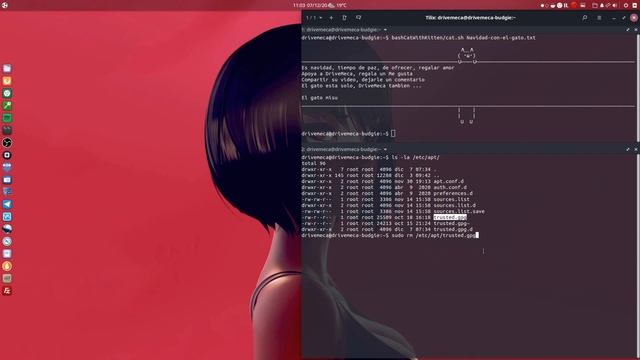Viewport: 640px width, 360px height.
Task: Launch the clapperboard video editor dock icon
Action: point(7,130)
